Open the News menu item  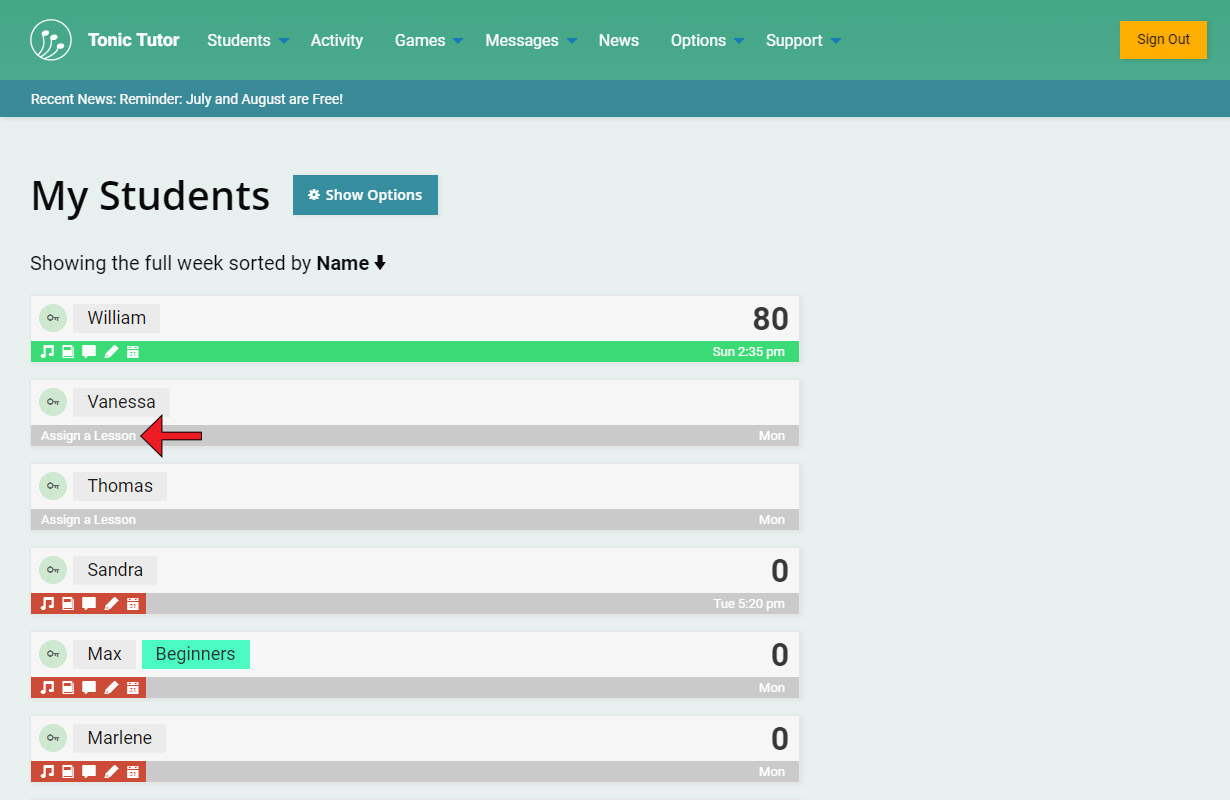[x=618, y=41]
